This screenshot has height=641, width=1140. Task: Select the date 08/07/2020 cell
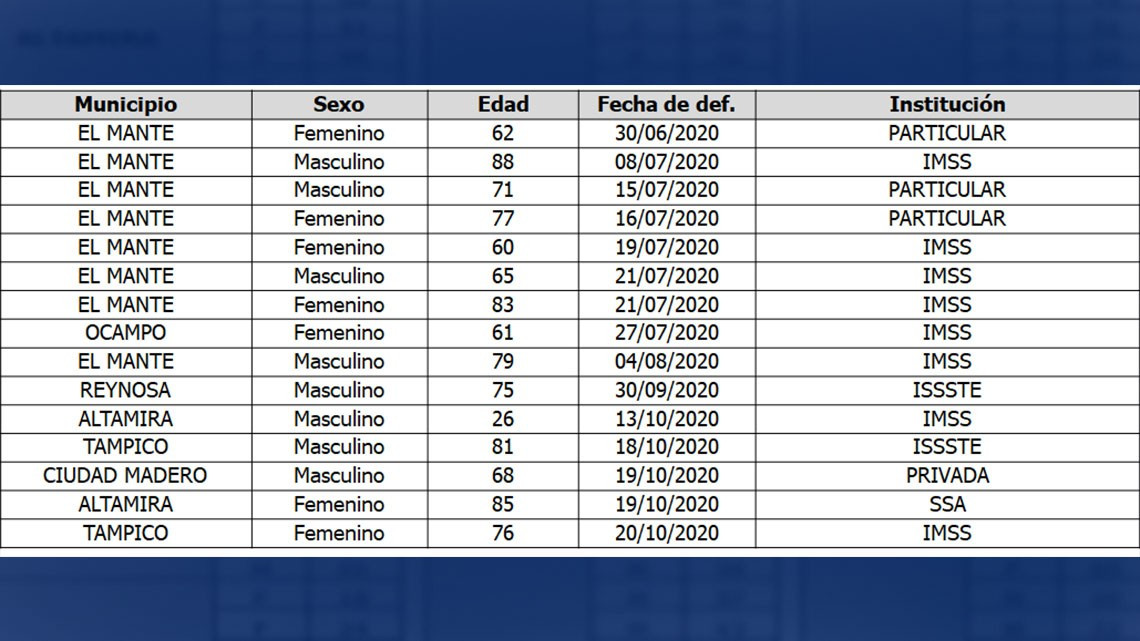666,161
